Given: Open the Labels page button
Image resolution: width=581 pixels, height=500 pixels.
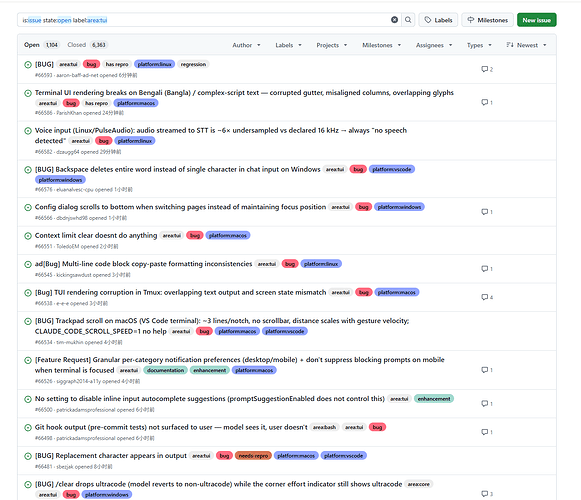Looking at the screenshot, I should [x=438, y=20].
